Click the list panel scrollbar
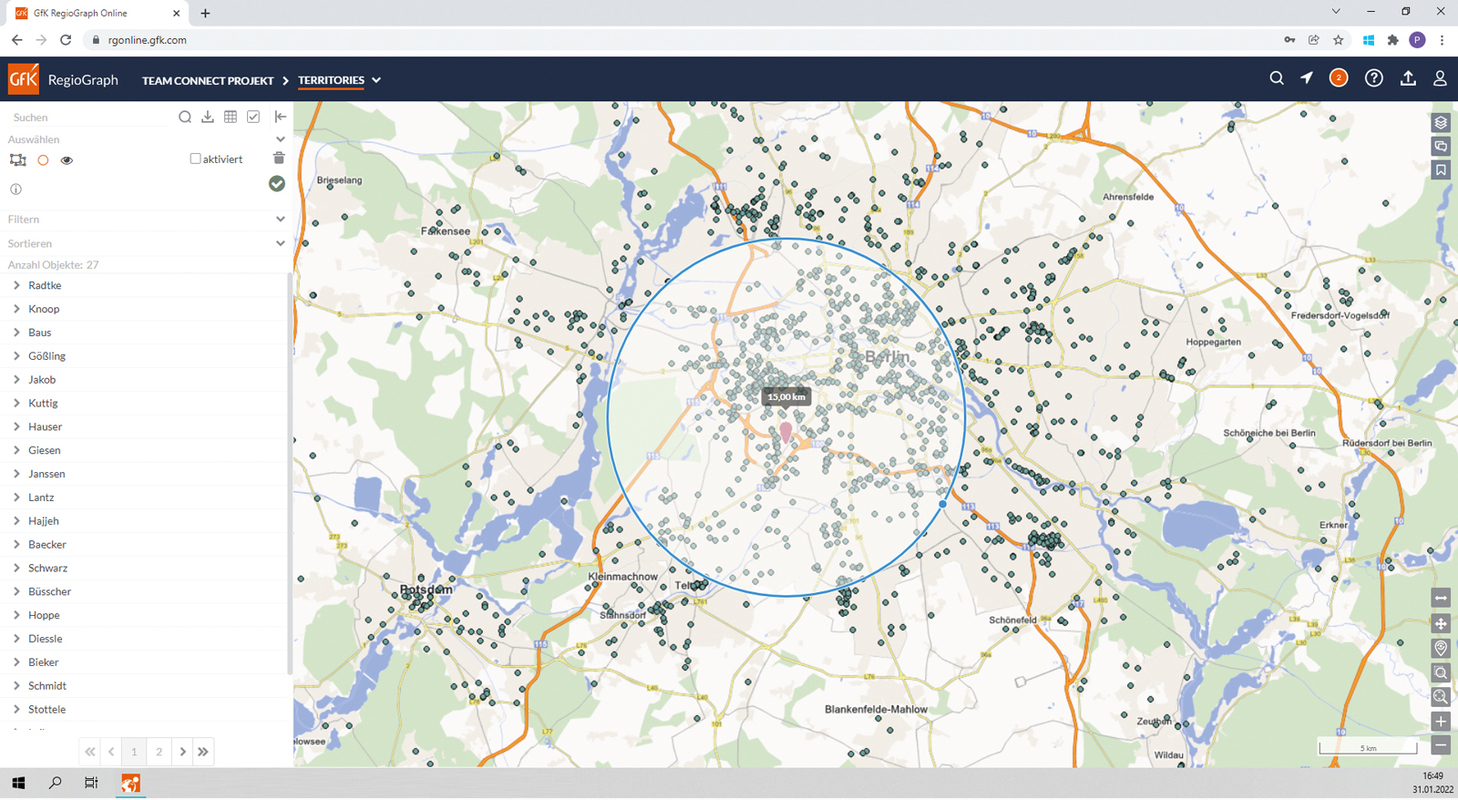Screen dimensions: 1458x800 [x=291, y=472]
